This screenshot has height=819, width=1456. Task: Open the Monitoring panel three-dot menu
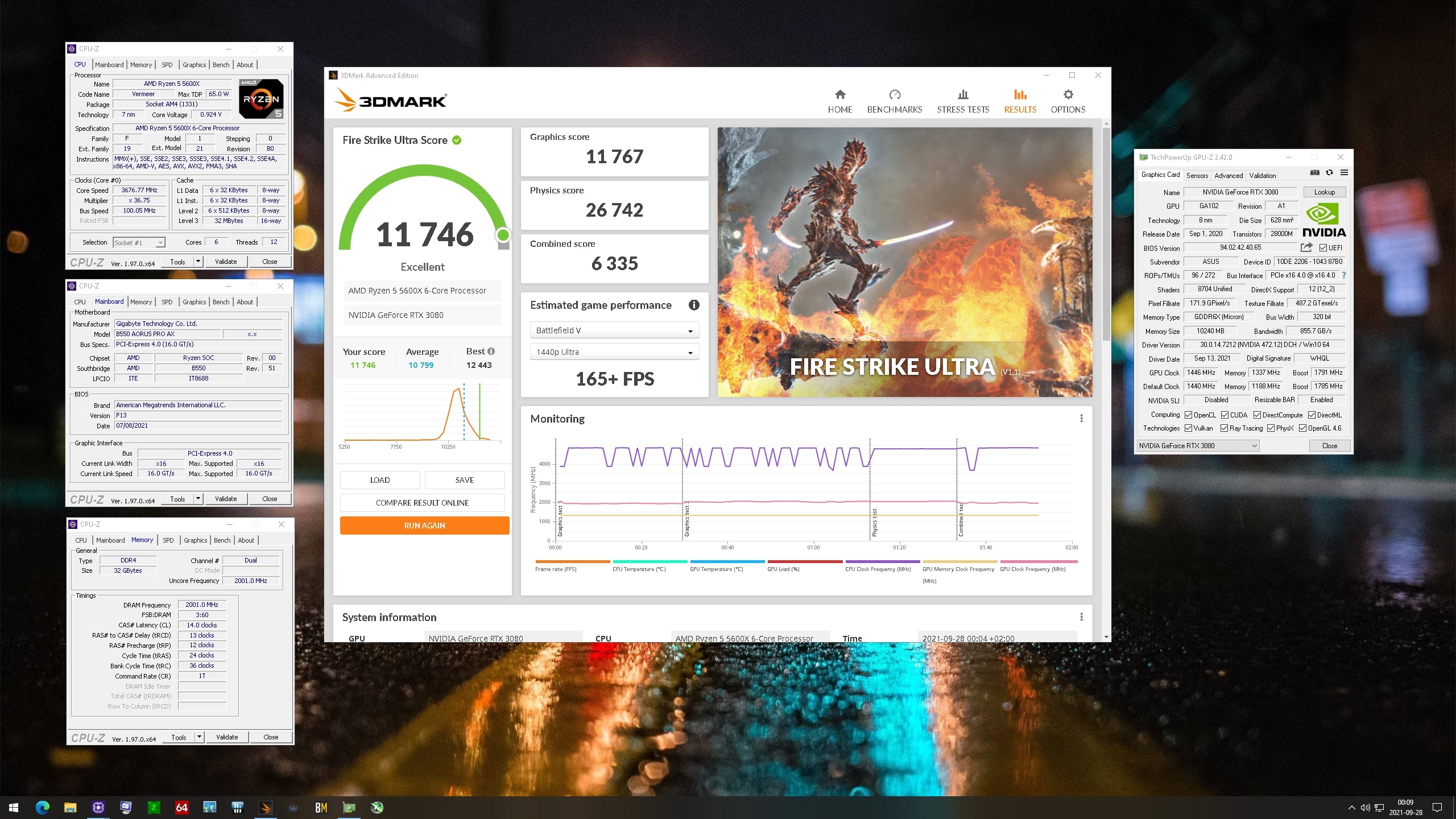(1081, 419)
